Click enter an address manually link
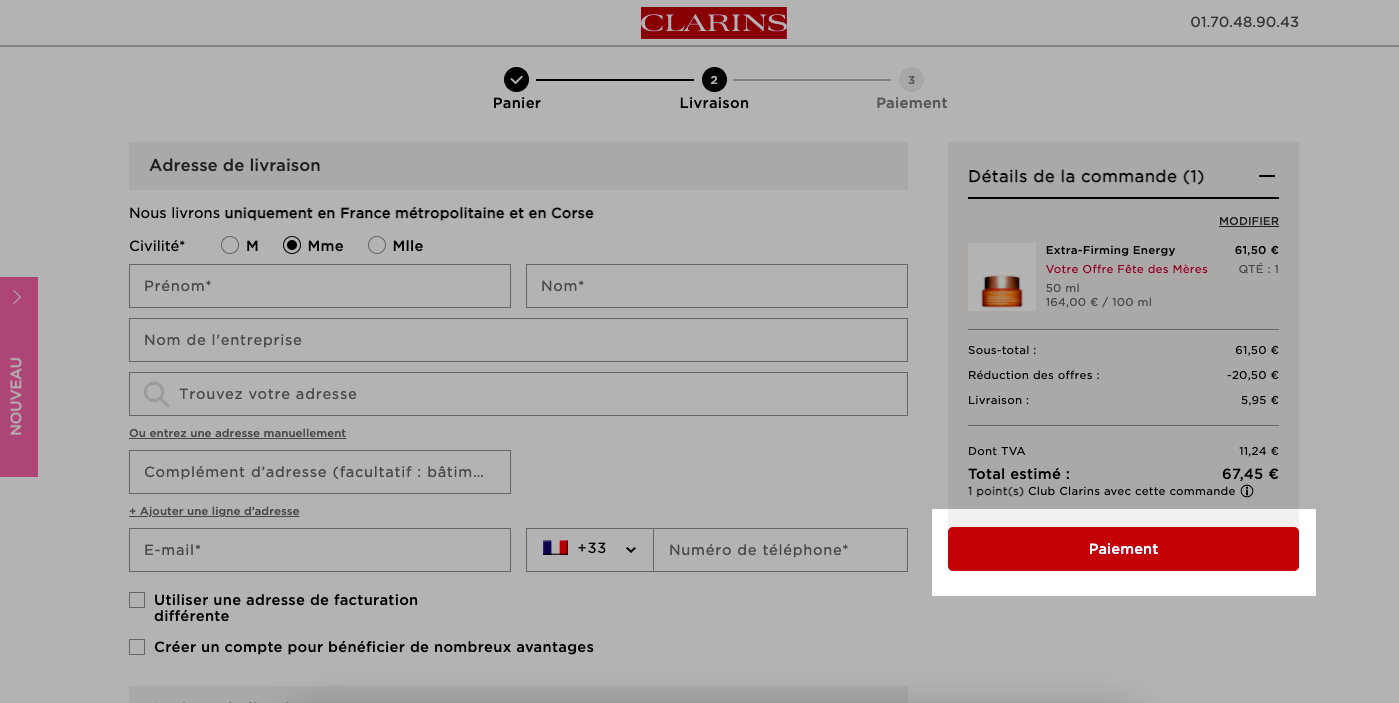Viewport: 1399px width, 703px height. (237, 433)
